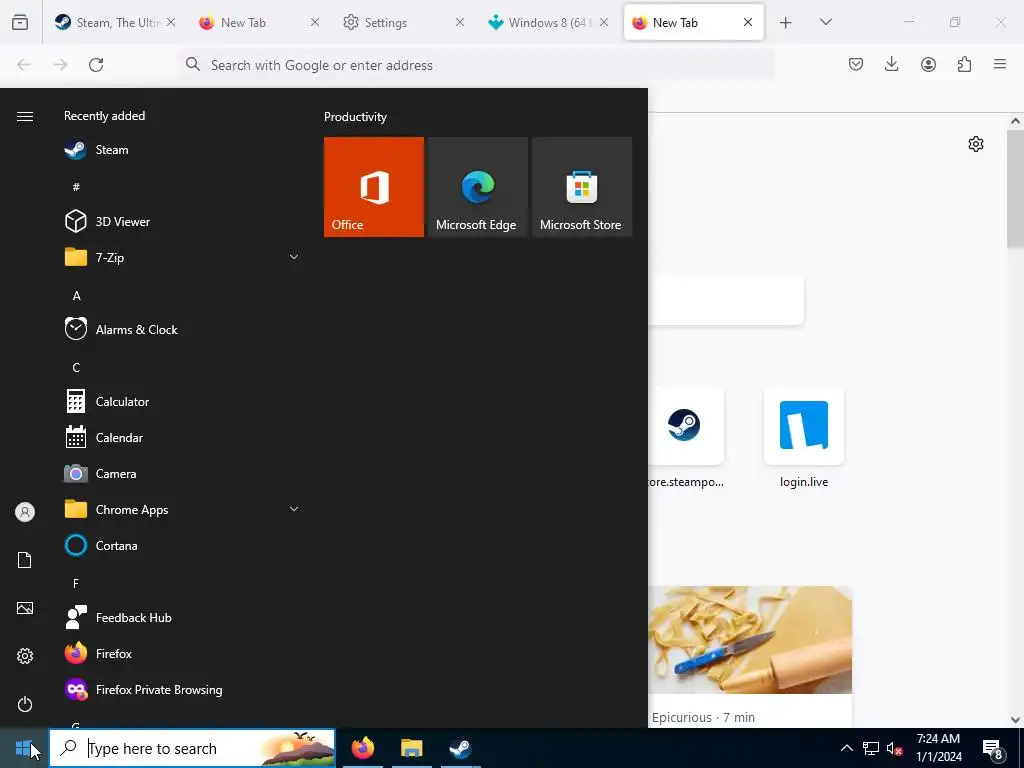Open Firefox downloads panel

(x=891, y=64)
